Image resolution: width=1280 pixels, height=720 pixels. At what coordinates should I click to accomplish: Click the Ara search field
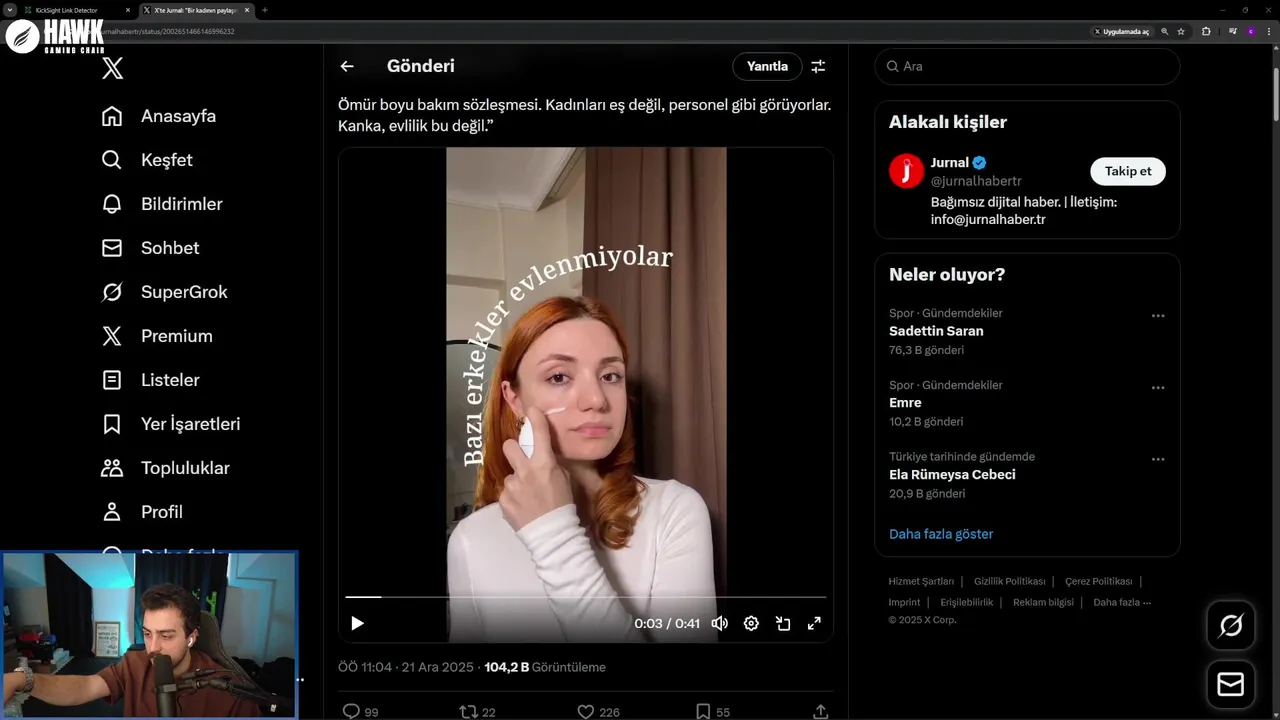coord(1027,66)
